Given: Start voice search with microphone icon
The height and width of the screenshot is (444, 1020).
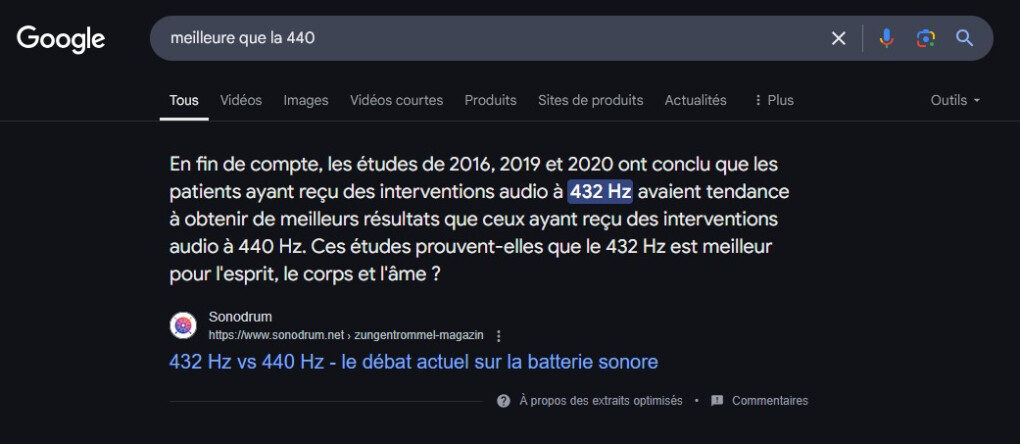Looking at the screenshot, I should point(886,38).
